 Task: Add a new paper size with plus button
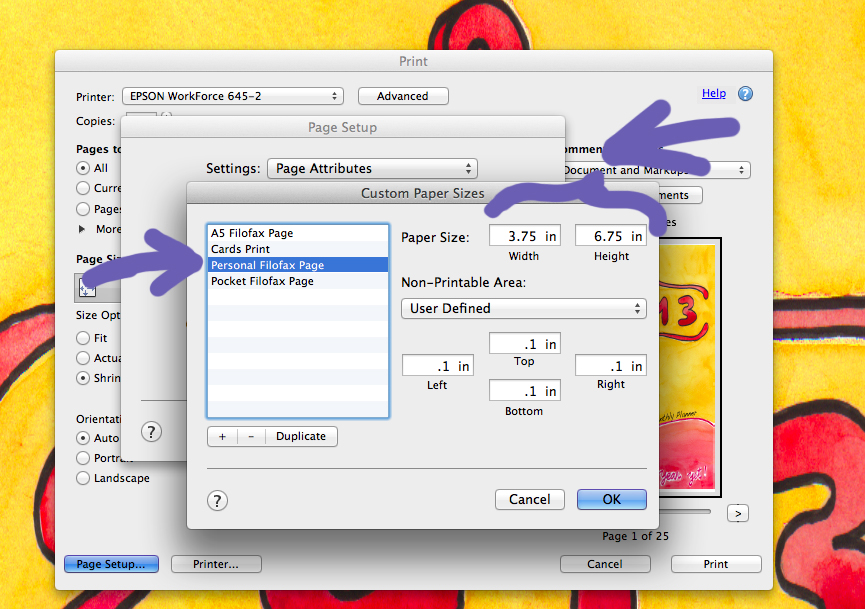(222, 436)
